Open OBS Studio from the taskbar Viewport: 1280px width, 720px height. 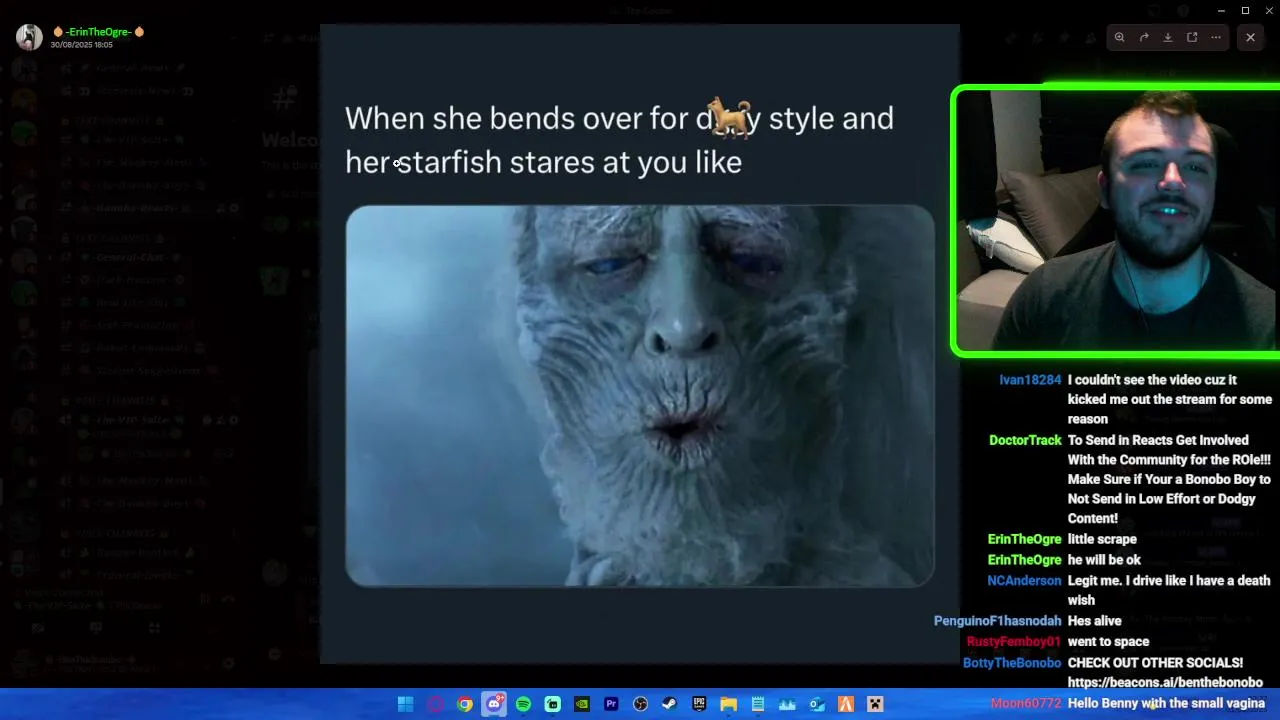(641, 704)
